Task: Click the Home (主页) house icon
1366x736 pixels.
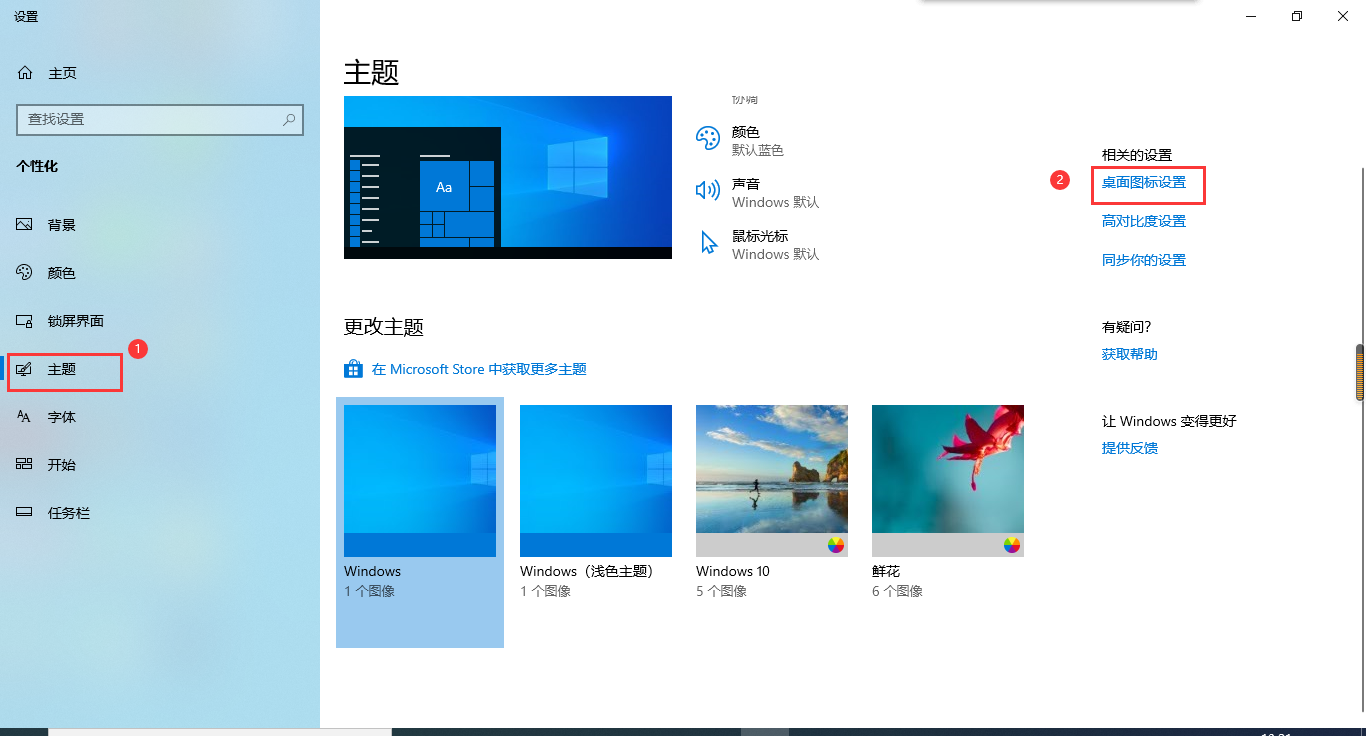Action: tap(25, 73)
